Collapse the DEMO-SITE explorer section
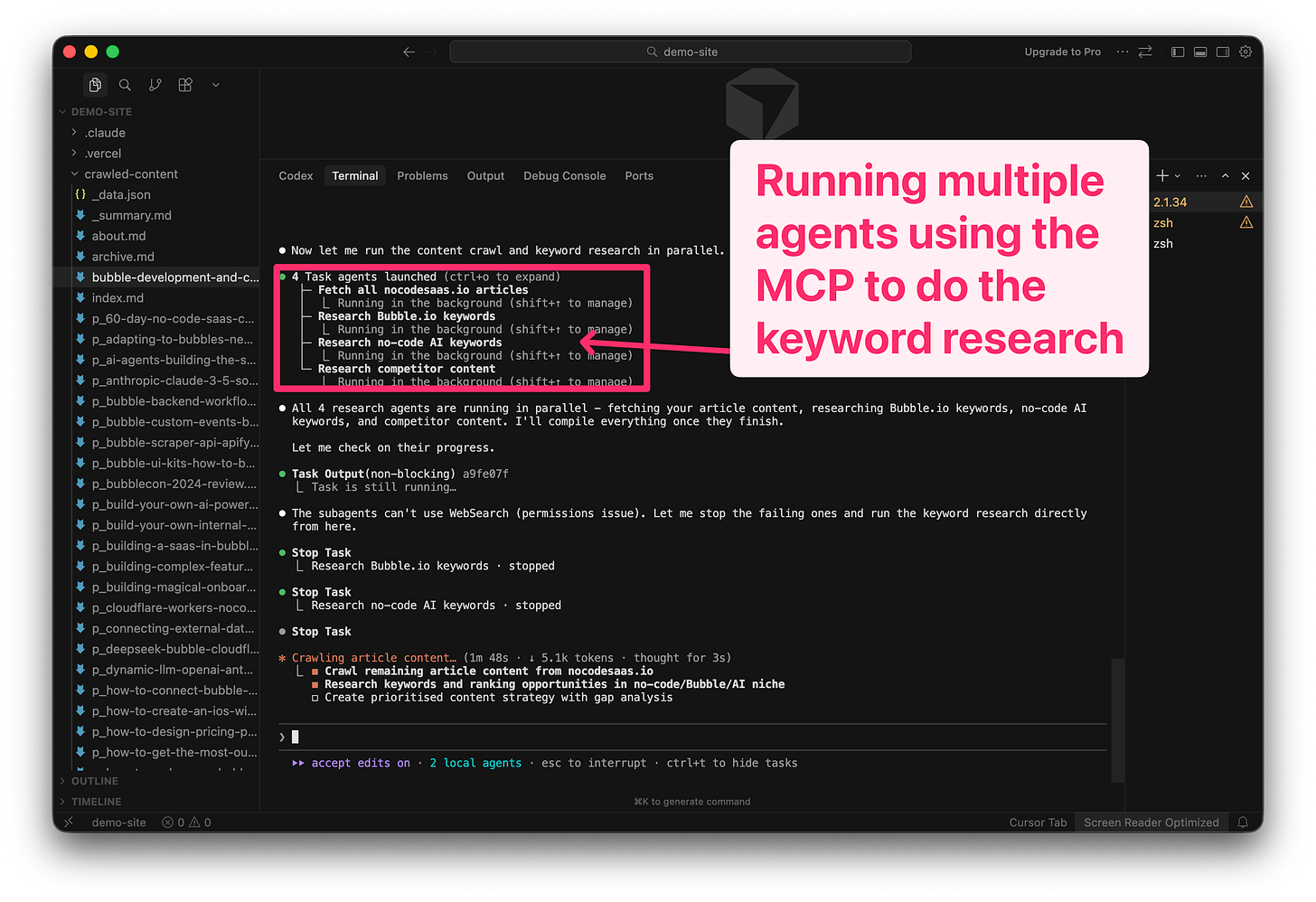1316x902 pixels. (101, 112)
